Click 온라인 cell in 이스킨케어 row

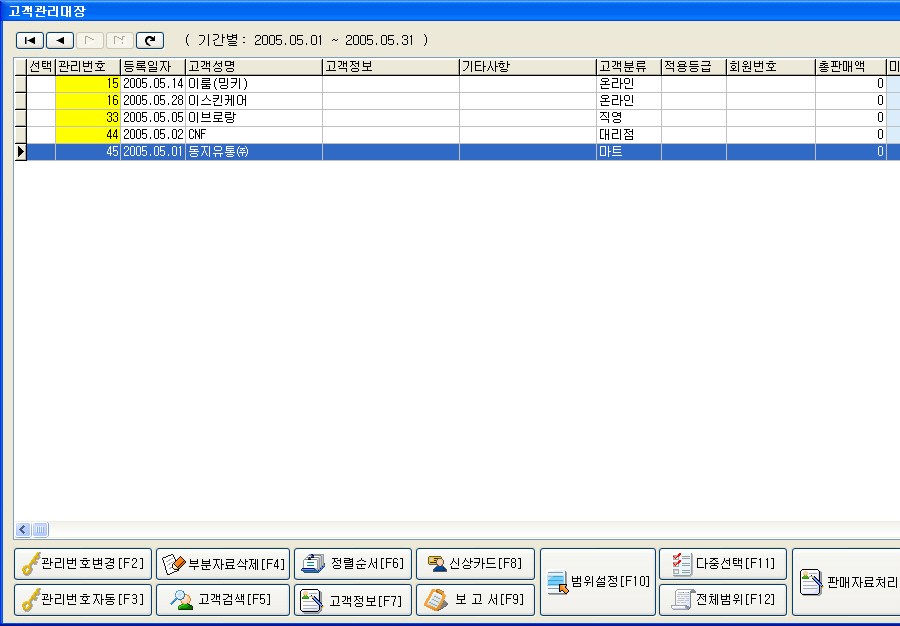[629, 101]
